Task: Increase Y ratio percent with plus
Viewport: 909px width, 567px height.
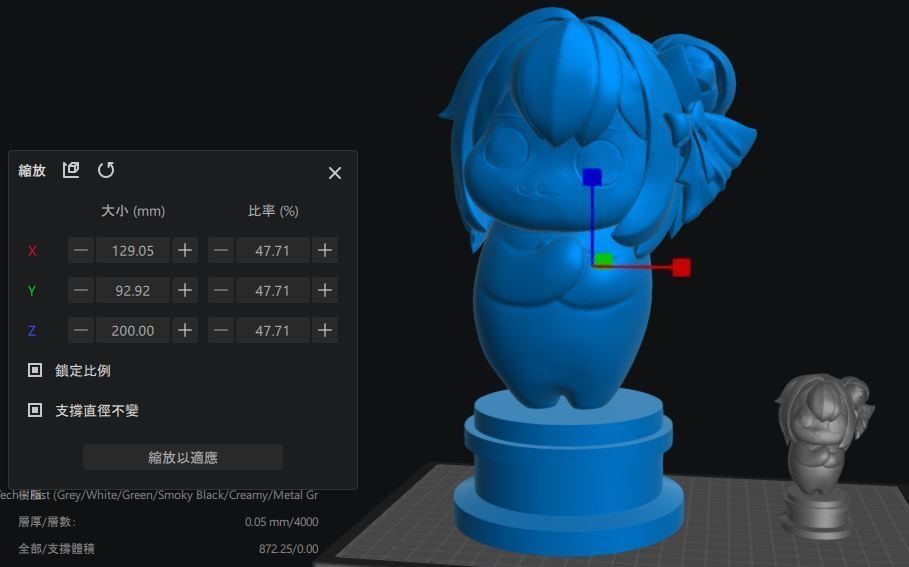Action: tap(325, 290)
